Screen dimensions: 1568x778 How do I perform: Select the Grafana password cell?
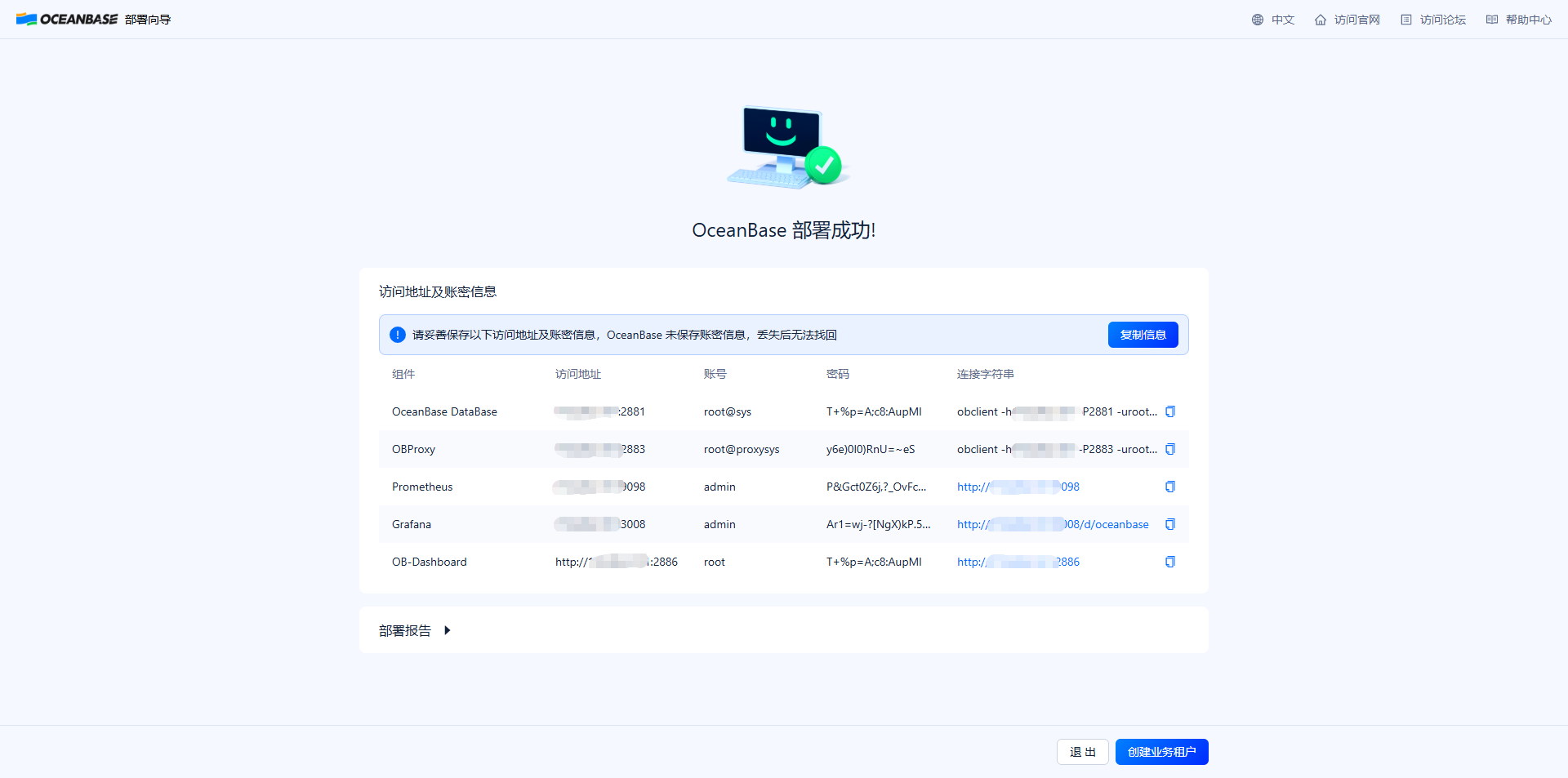(x=879, y=524)
